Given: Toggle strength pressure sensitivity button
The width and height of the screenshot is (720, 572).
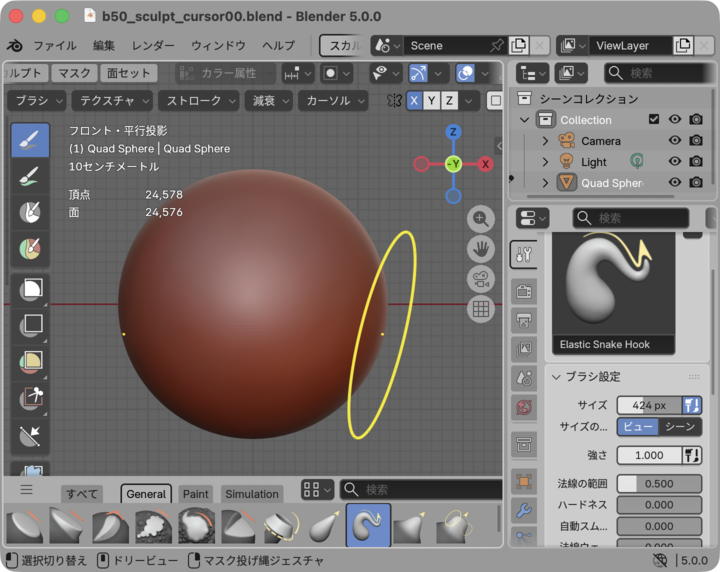Looking at the screenshot, I should pos(692,455).
